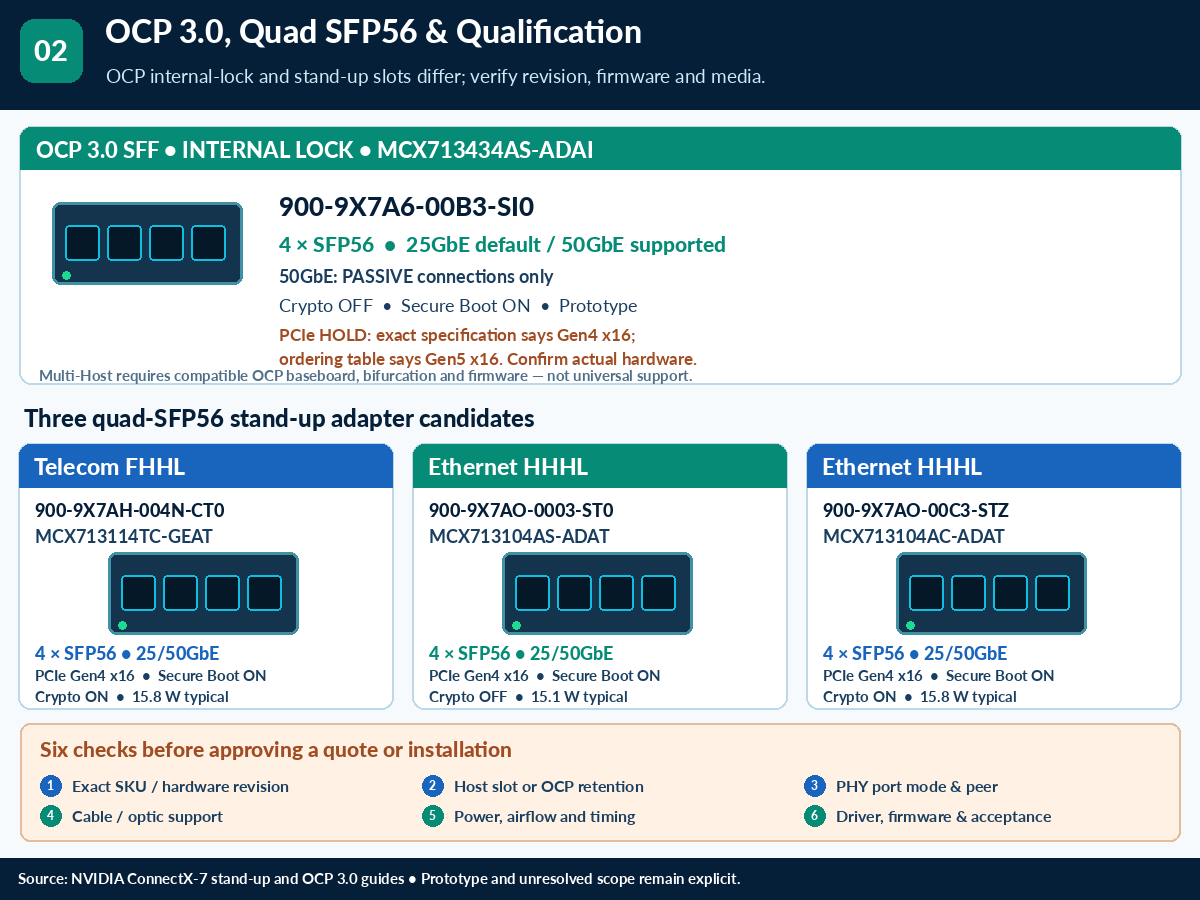Click numbered badge 6 beside Driver, firmware
1200x900 pixels.
(x=815, y=816)
